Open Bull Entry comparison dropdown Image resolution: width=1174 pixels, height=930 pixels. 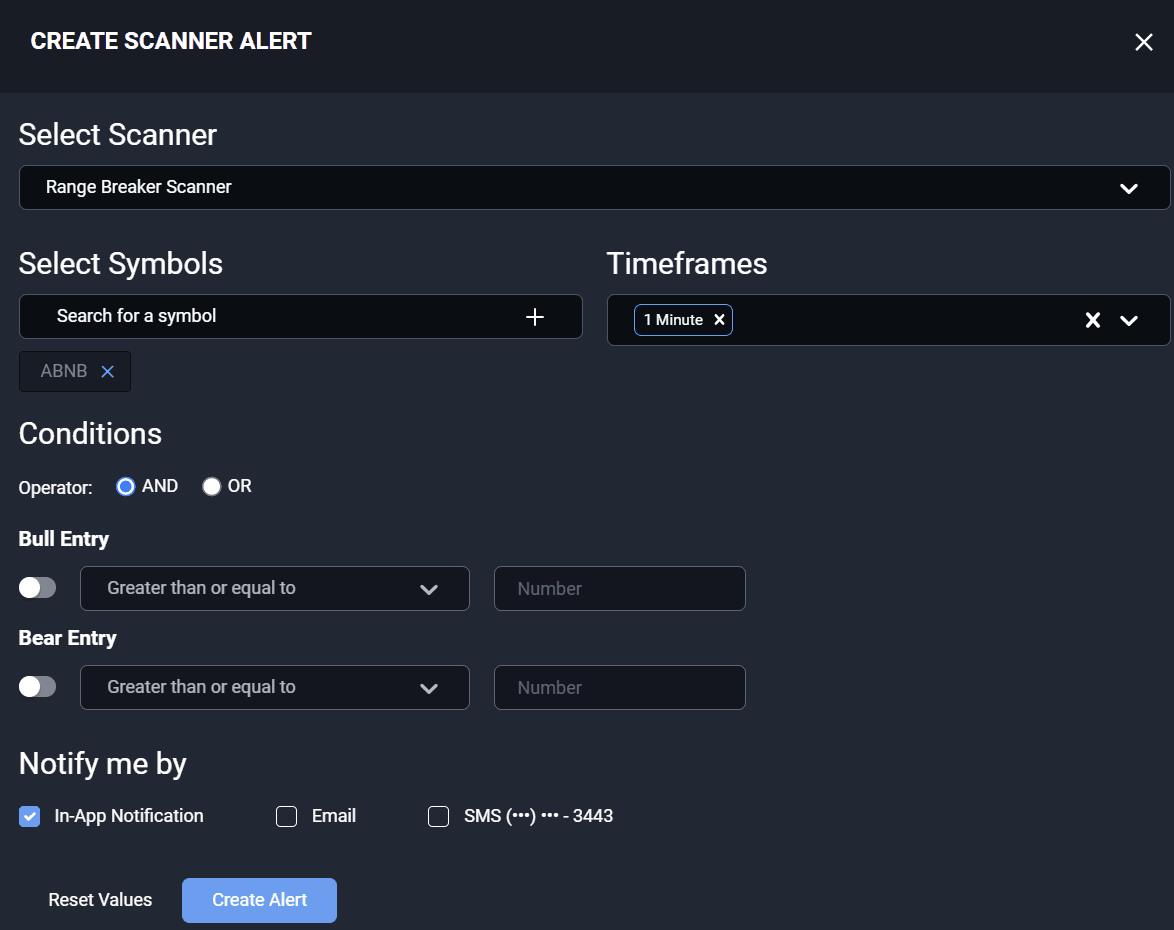(x=275, y=589)
